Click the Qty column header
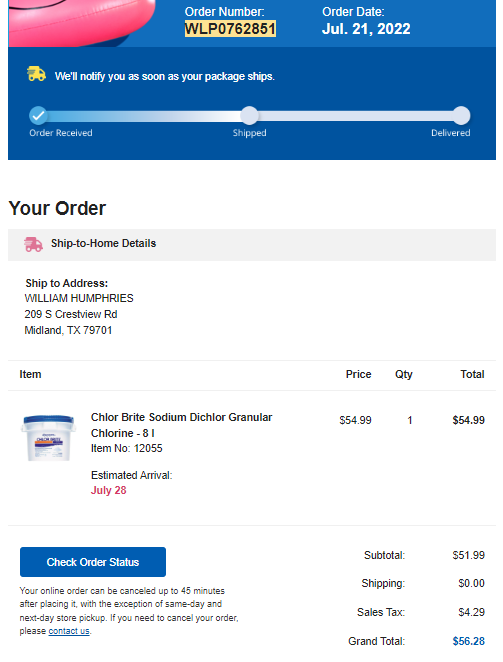503x662 pixels. click(403, 374)
